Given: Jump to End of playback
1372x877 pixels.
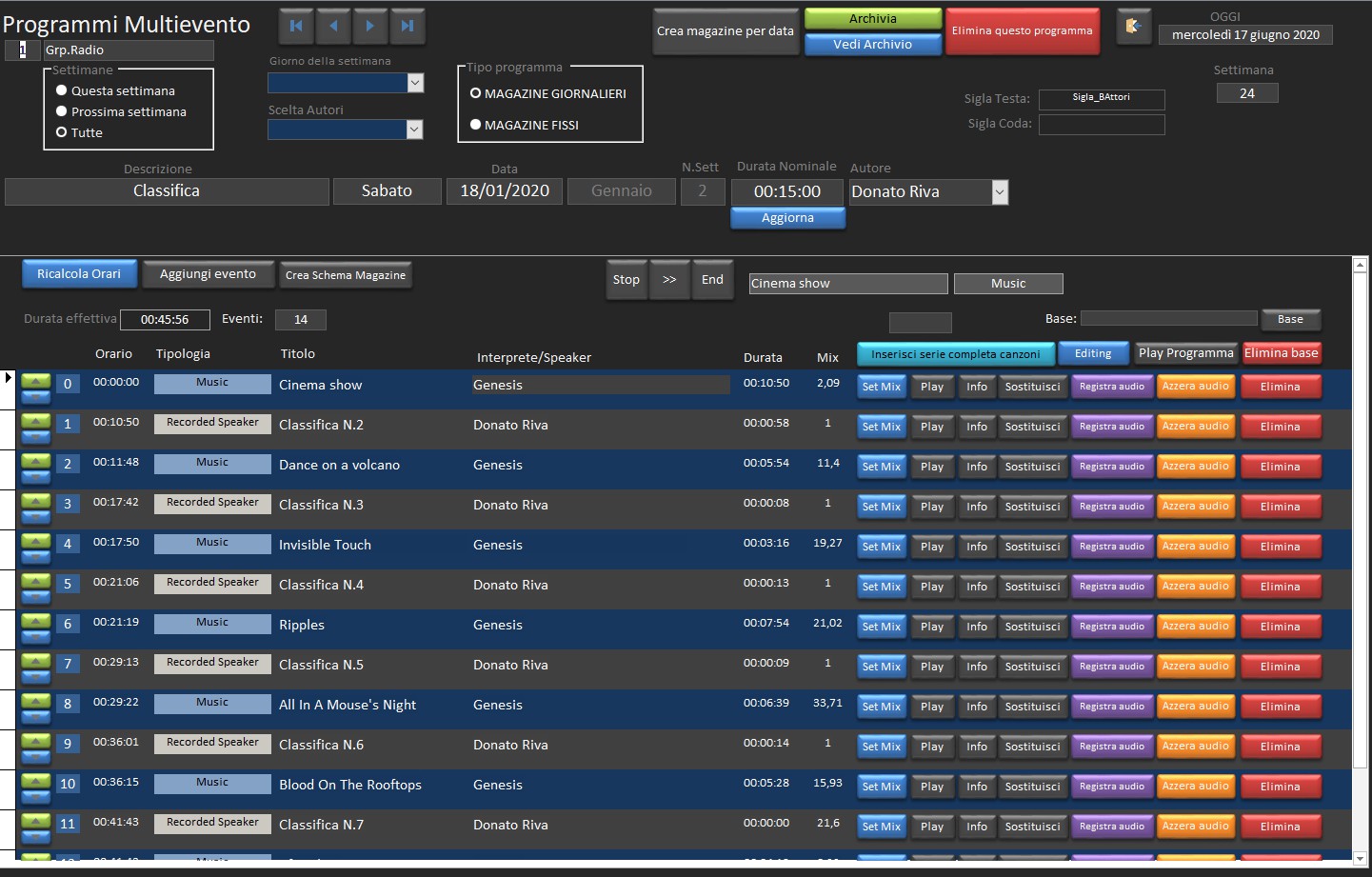Looking at the screenshot, I should pyautogui.click(x=712, y=279).
